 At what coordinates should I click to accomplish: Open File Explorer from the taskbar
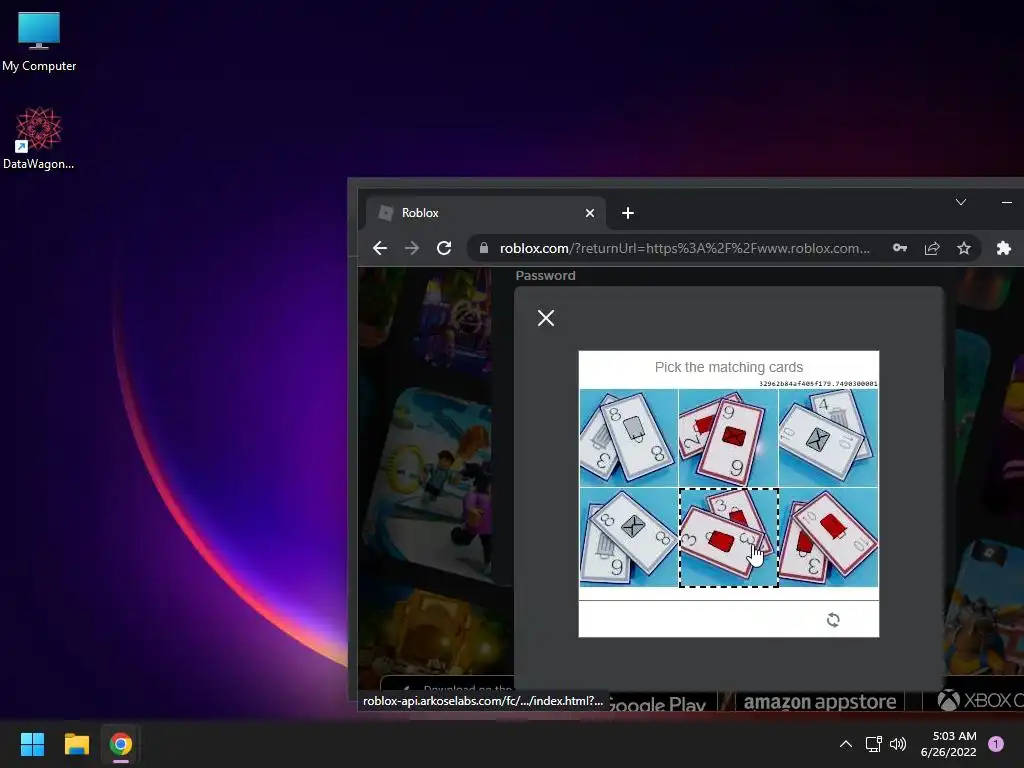76,744
